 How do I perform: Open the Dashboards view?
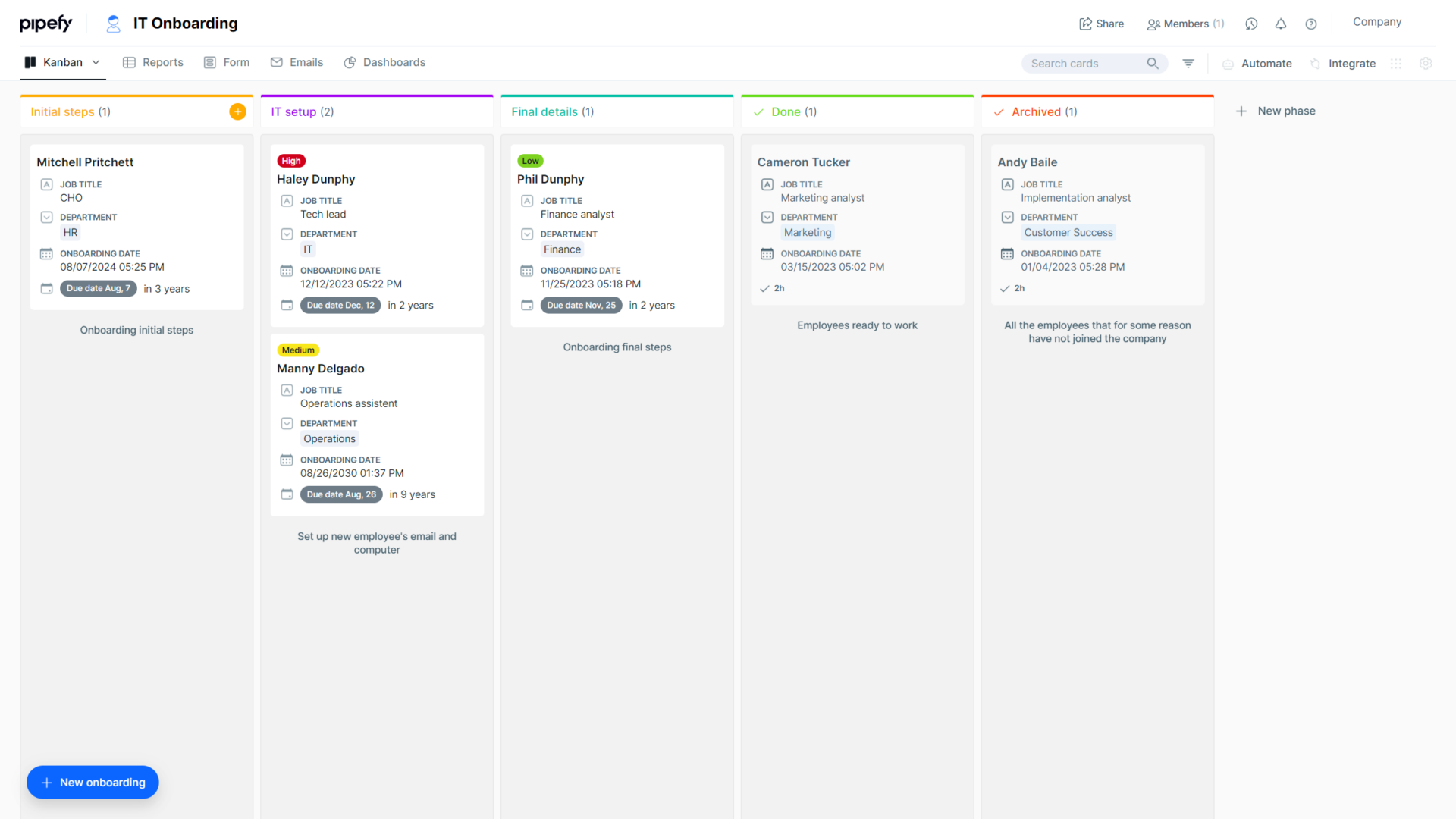(384, 62)
